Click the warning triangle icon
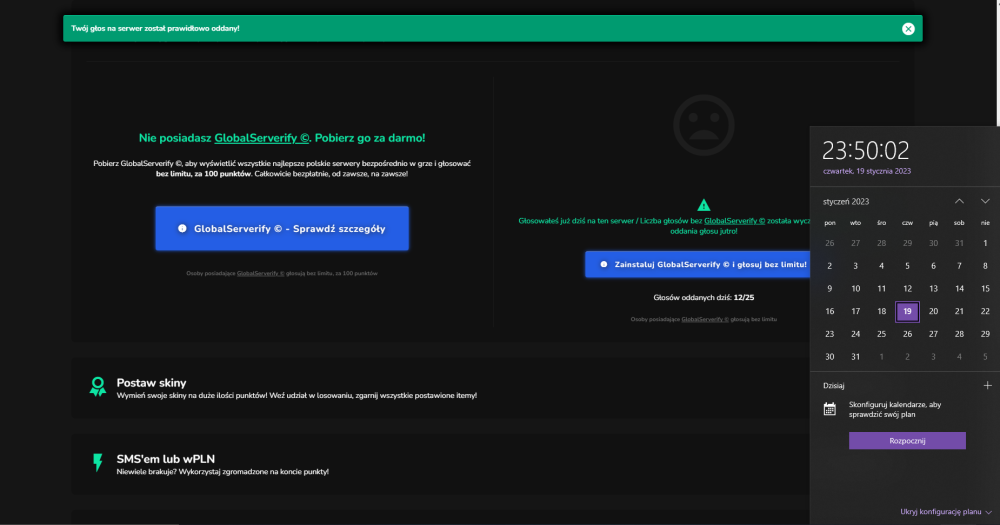Screen dimensions: 1000x525 pyautogui.click(x=703, y=205)
